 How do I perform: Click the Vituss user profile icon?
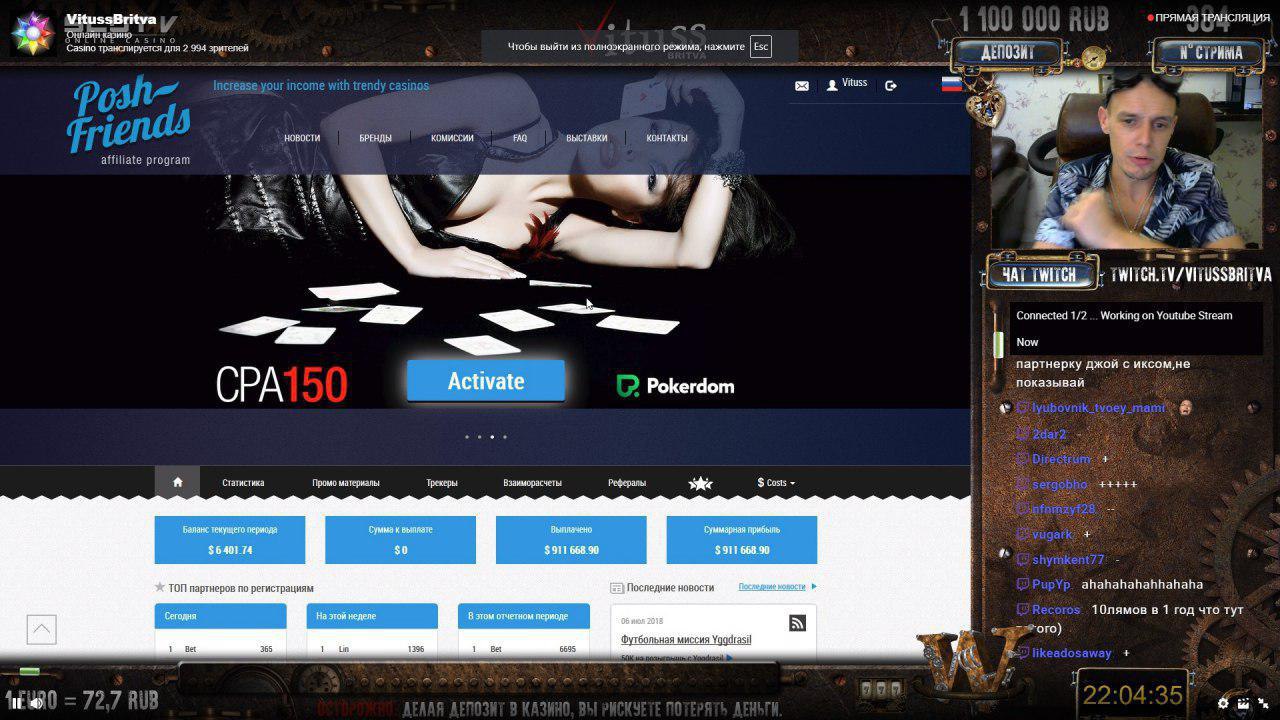[832, 86]
